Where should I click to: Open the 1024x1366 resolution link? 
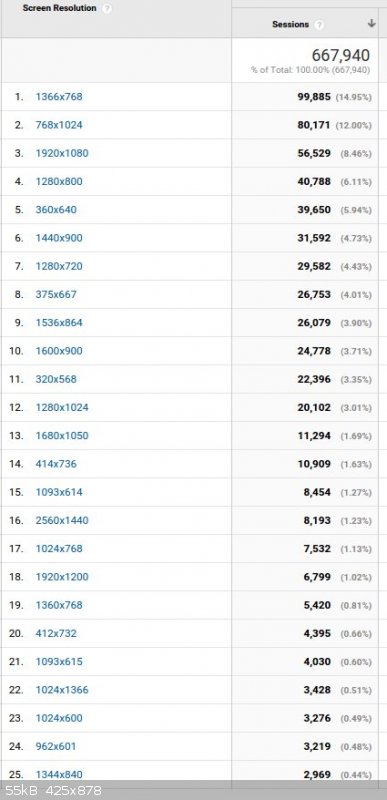(62, 690)
